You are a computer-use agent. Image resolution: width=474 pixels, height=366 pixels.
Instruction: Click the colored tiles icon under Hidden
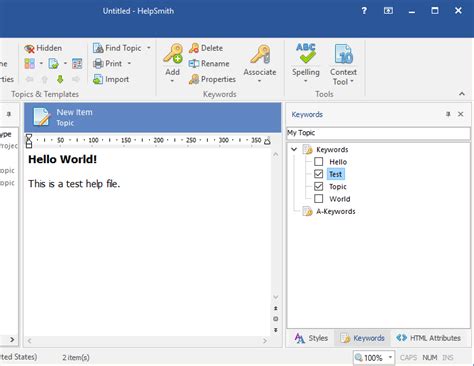click(x=29, y=63)
